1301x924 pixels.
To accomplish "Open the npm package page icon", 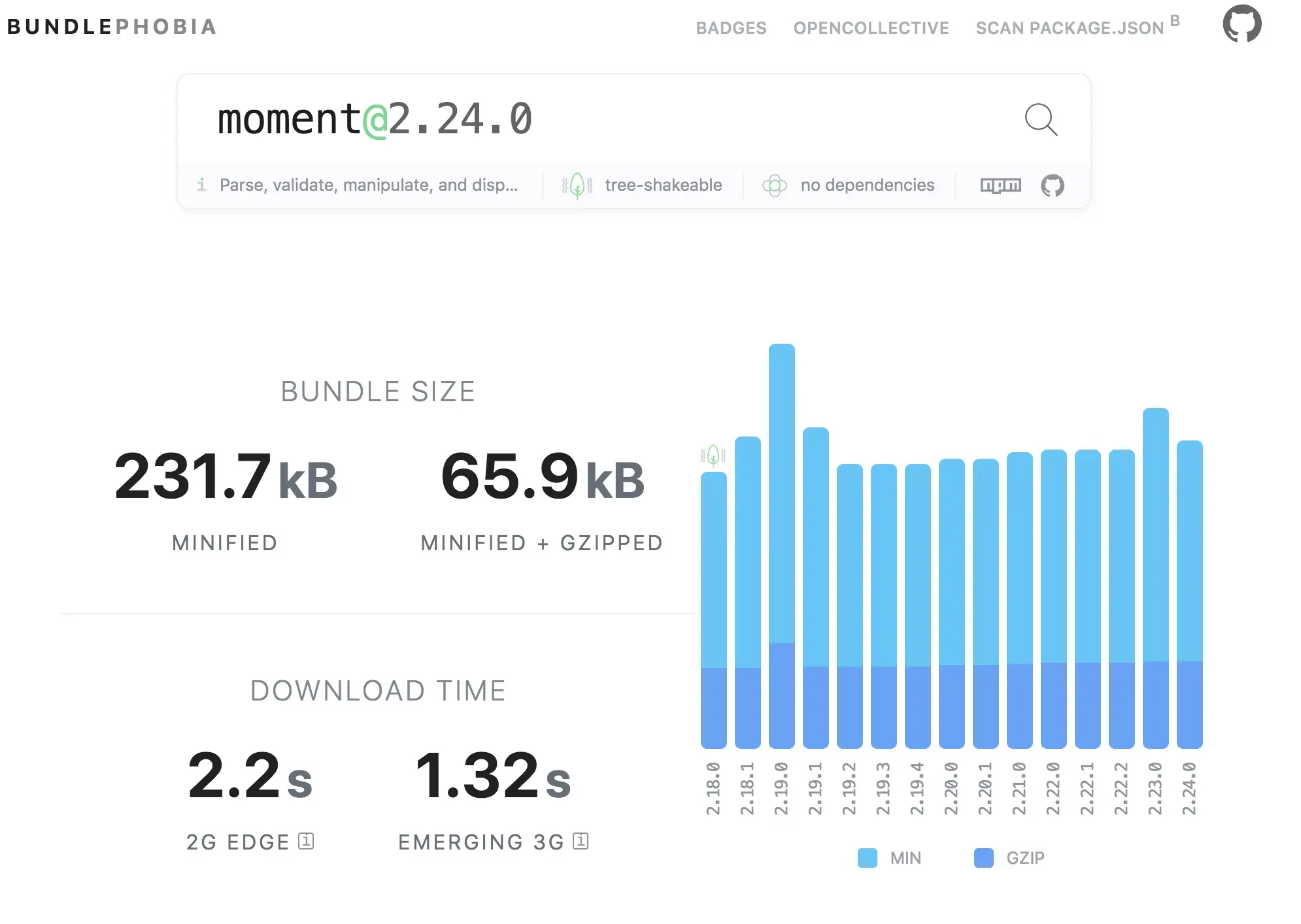I will tap(1000, 186).
